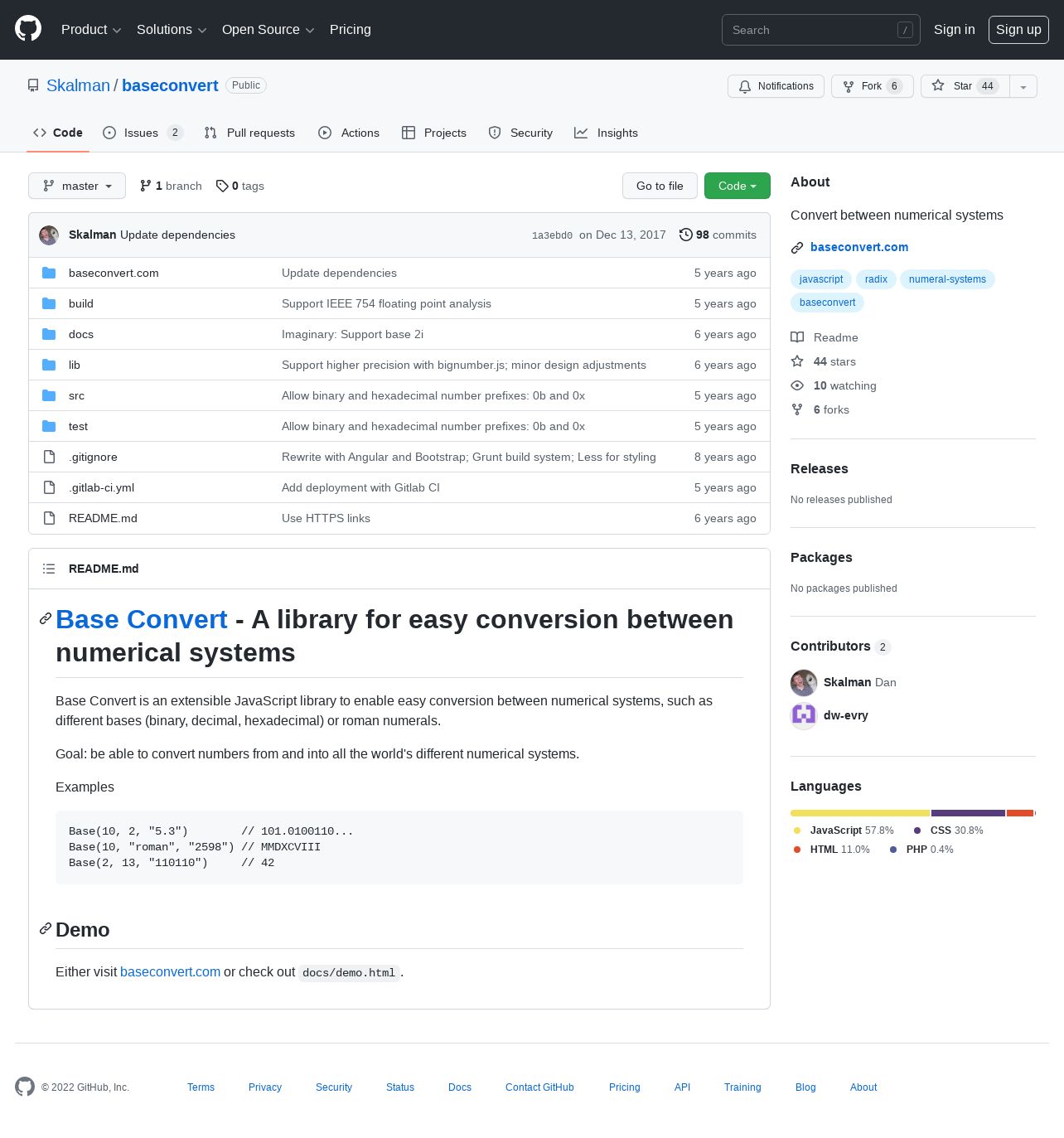This screenshot has width=1064, height=1138.
Task: Click the yellow JavaScript segment of language bar
Action: pyautogui.click(x=860, y=813)
